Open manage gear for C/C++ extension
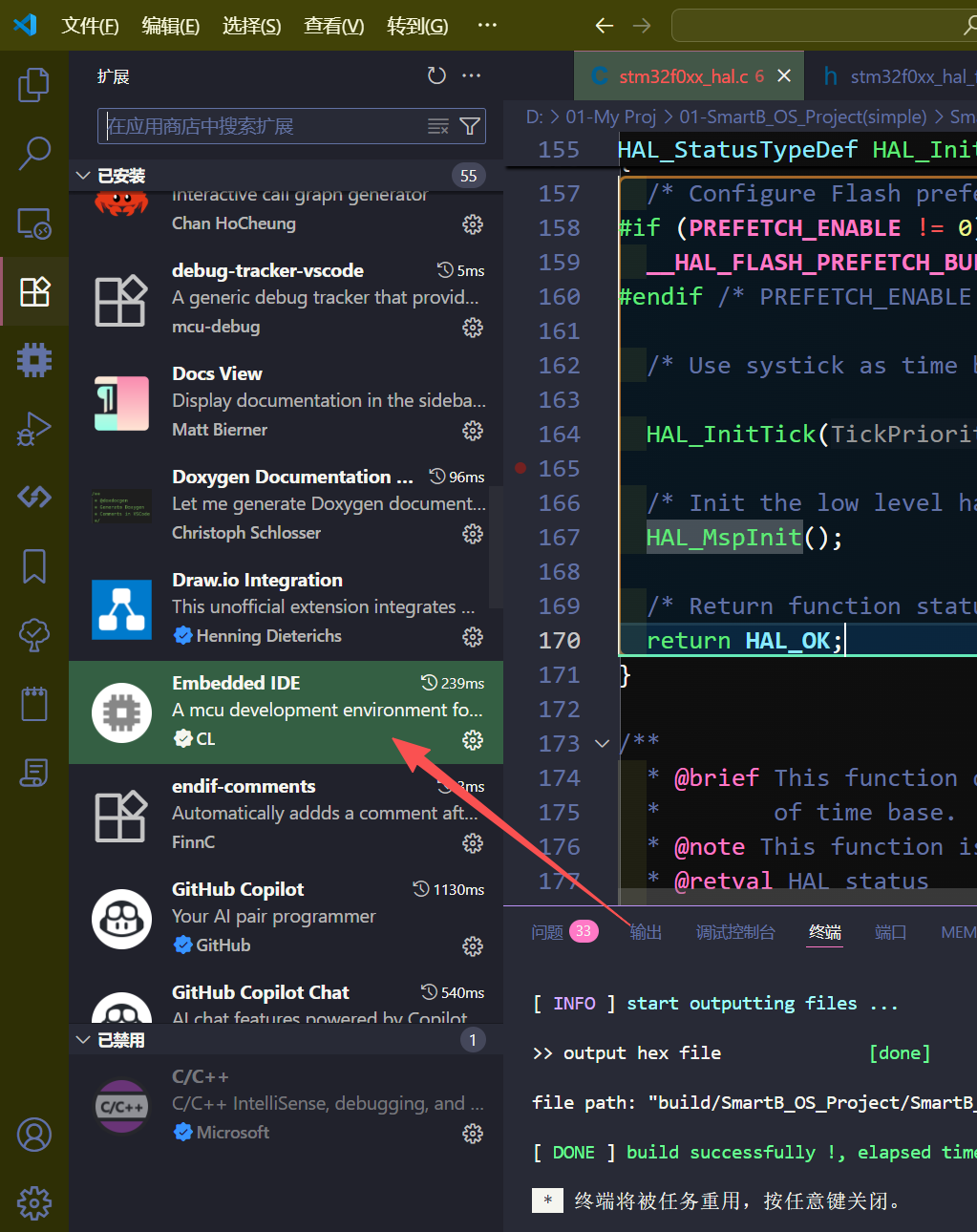The image size is (977, 1232). [x=473, y=1134]
